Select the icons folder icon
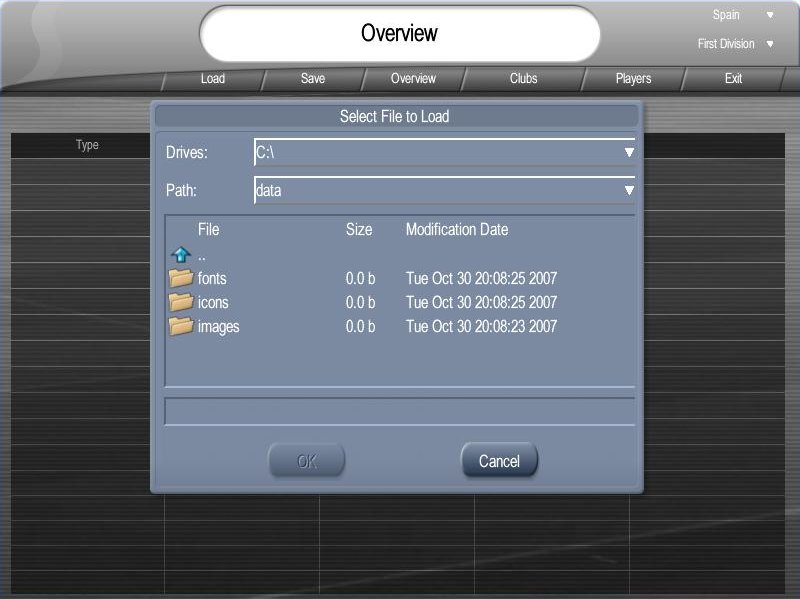This screenshot has height=599, width=800. coord(181,302)
